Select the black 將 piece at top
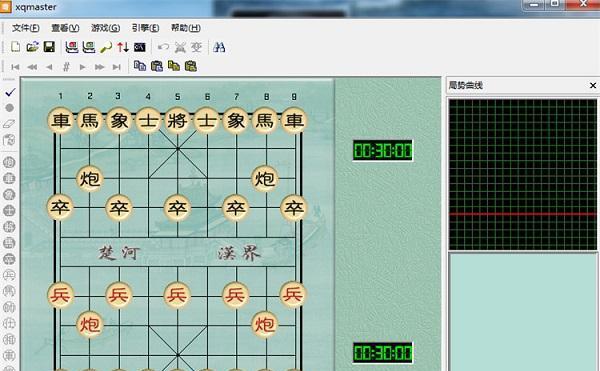Image resolution: width=600 pixels, height=371 pixels. [177, 120]
